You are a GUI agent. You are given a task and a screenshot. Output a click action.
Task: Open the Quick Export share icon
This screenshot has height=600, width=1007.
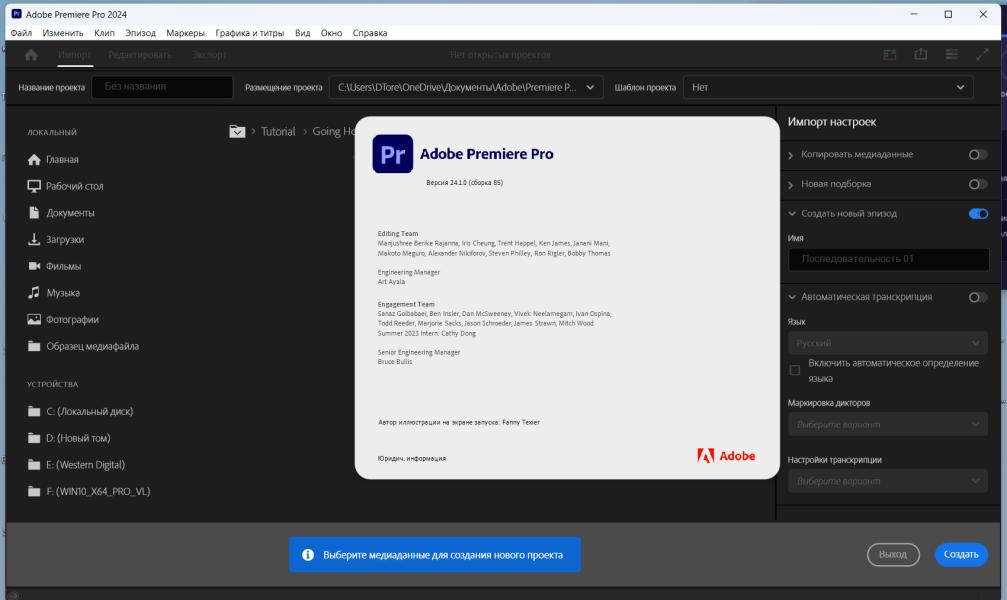[x=920, y=55]
